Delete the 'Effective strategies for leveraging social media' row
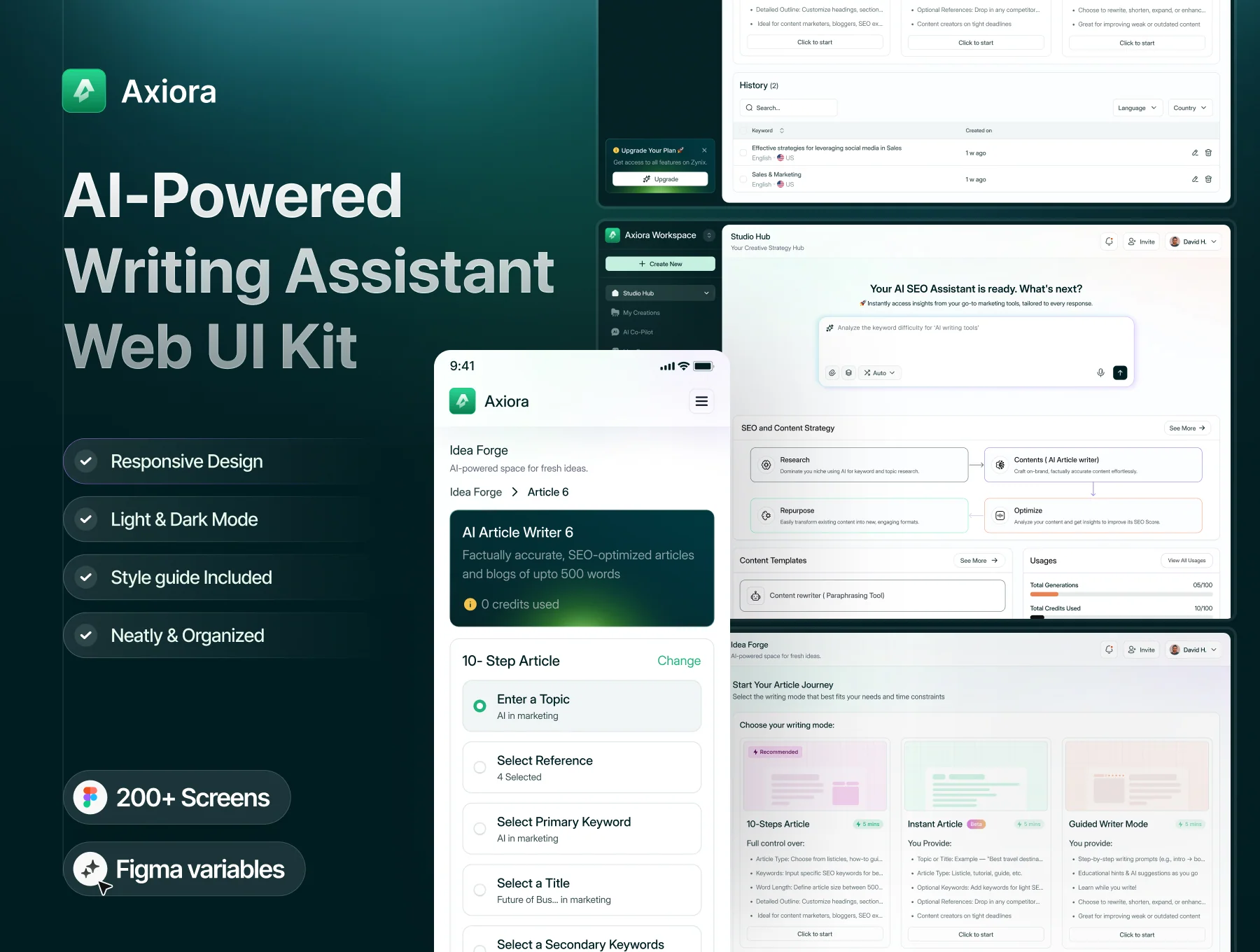Image resolution: width=1260 pixels, height=952 pixels. (1208, 153)
